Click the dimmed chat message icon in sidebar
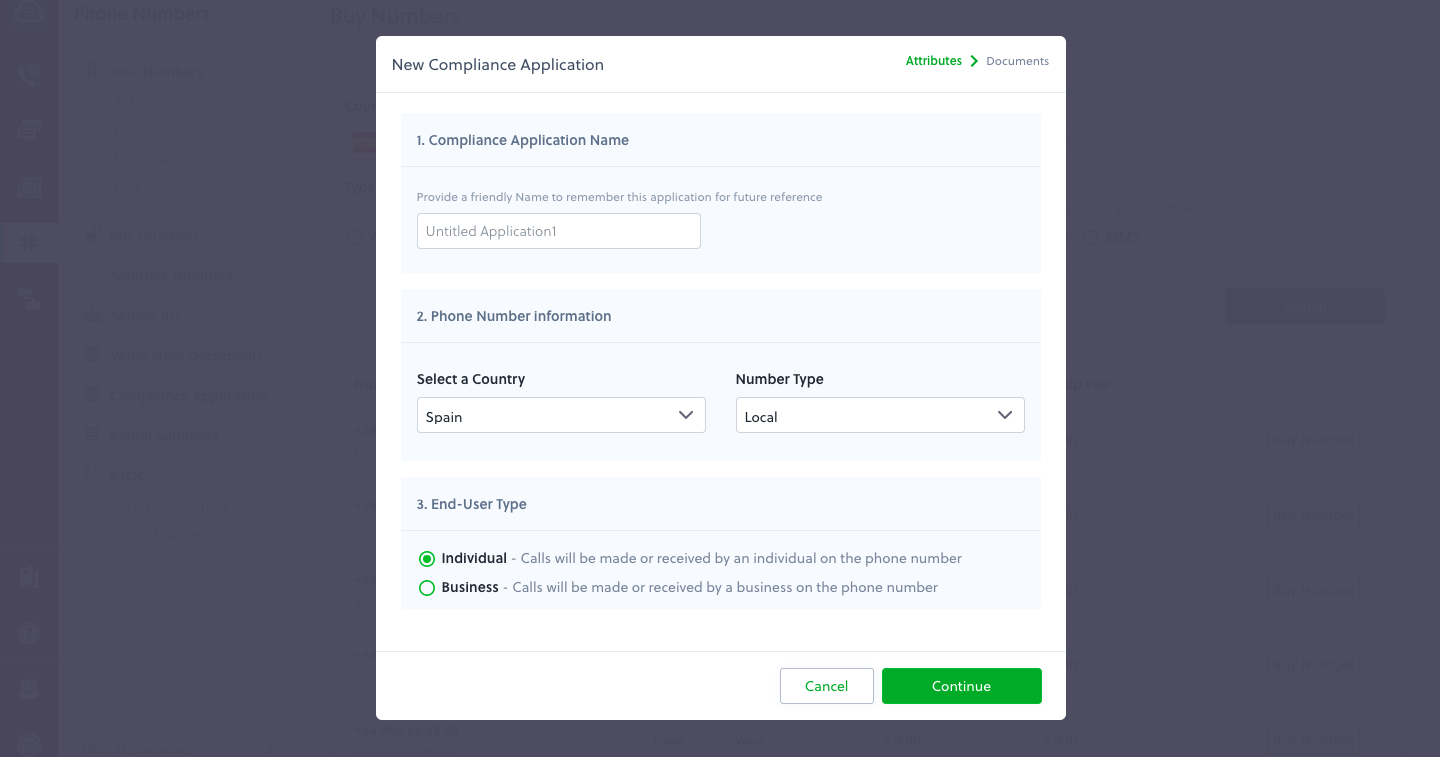The height and width of the screenshot is (757, 1440). (28, 130)
